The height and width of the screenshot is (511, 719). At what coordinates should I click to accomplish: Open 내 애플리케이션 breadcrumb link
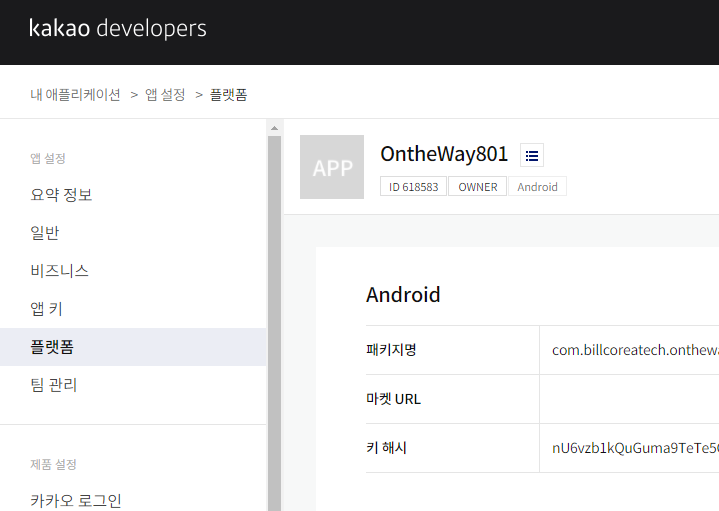point(75,95)
